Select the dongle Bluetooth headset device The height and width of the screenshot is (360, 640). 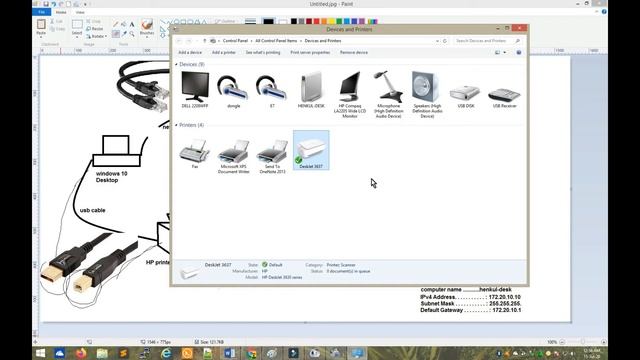[x=233, y=90]
